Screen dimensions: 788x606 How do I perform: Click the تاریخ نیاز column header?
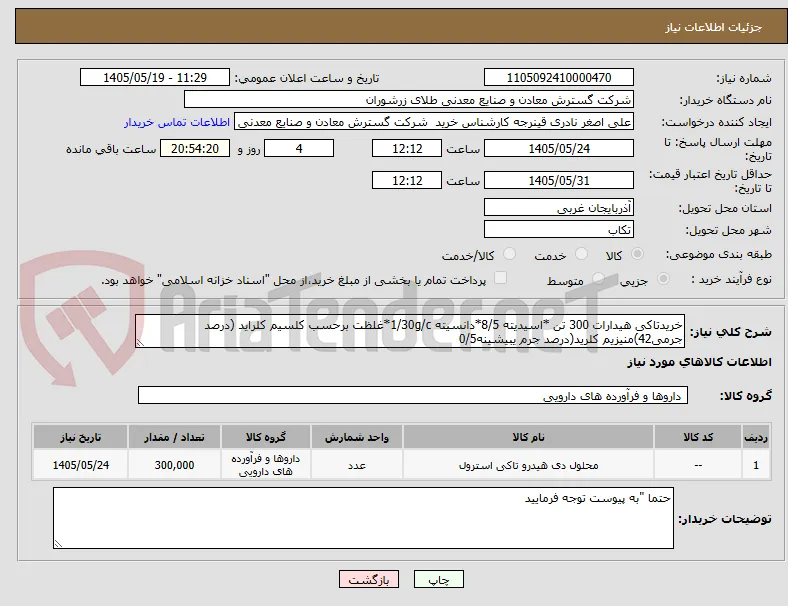pyautogui.click(x=80, y=437)
